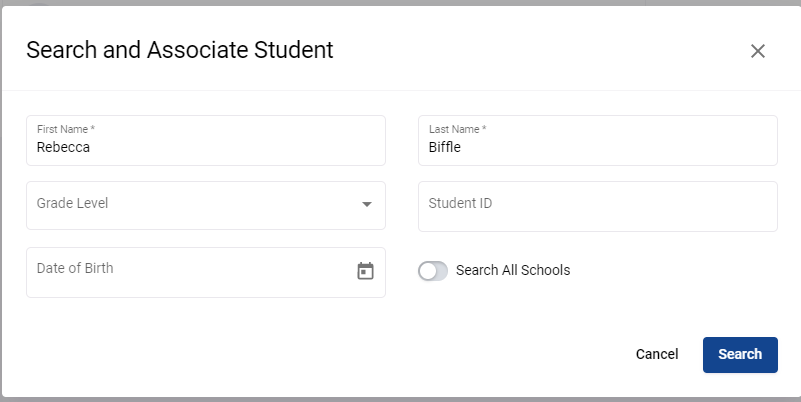Click the dimmed backdrop above the dialog
This screenshot has width=801, height=402.
point(358,3)
